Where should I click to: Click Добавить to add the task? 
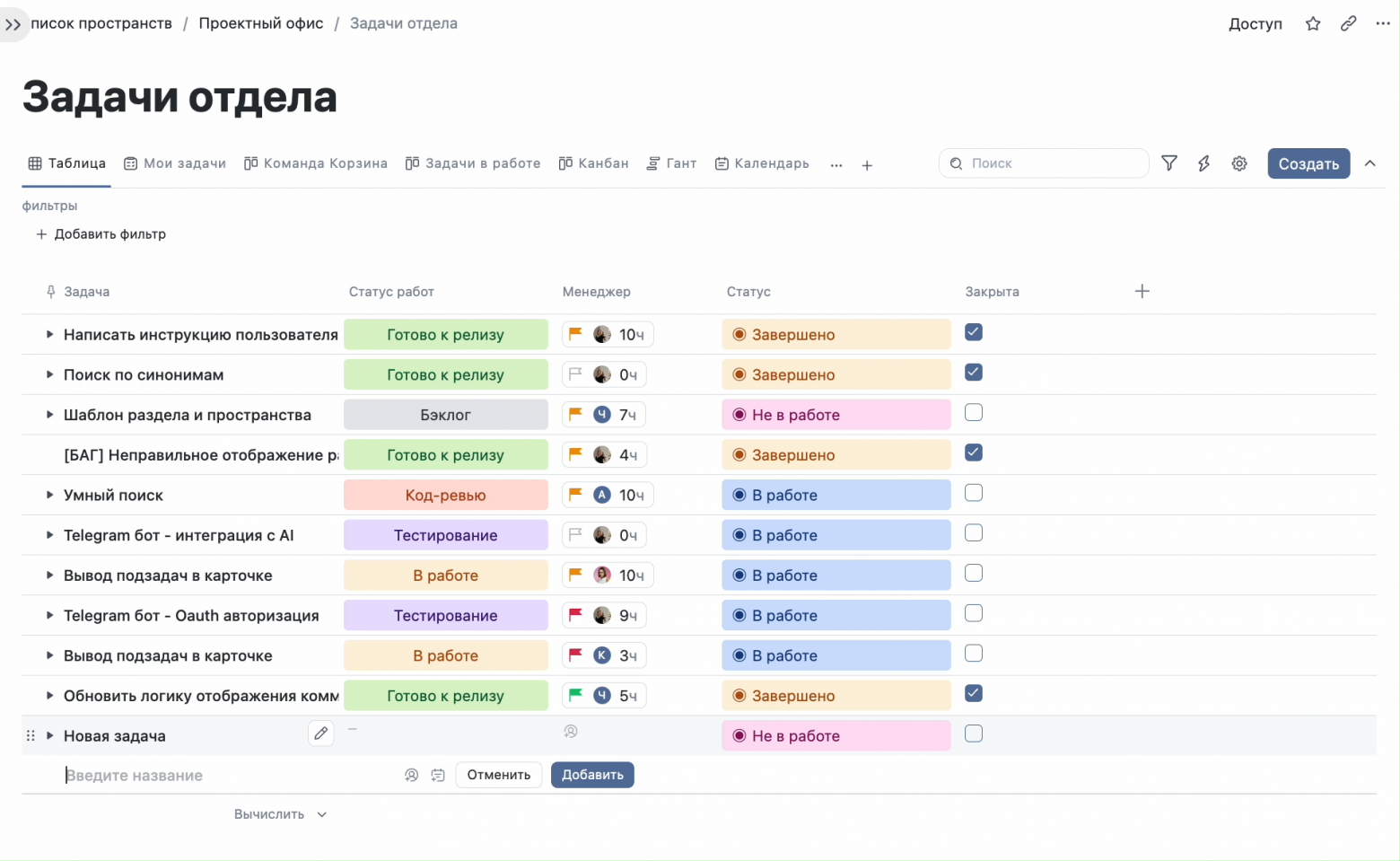(x=592, y=775)
